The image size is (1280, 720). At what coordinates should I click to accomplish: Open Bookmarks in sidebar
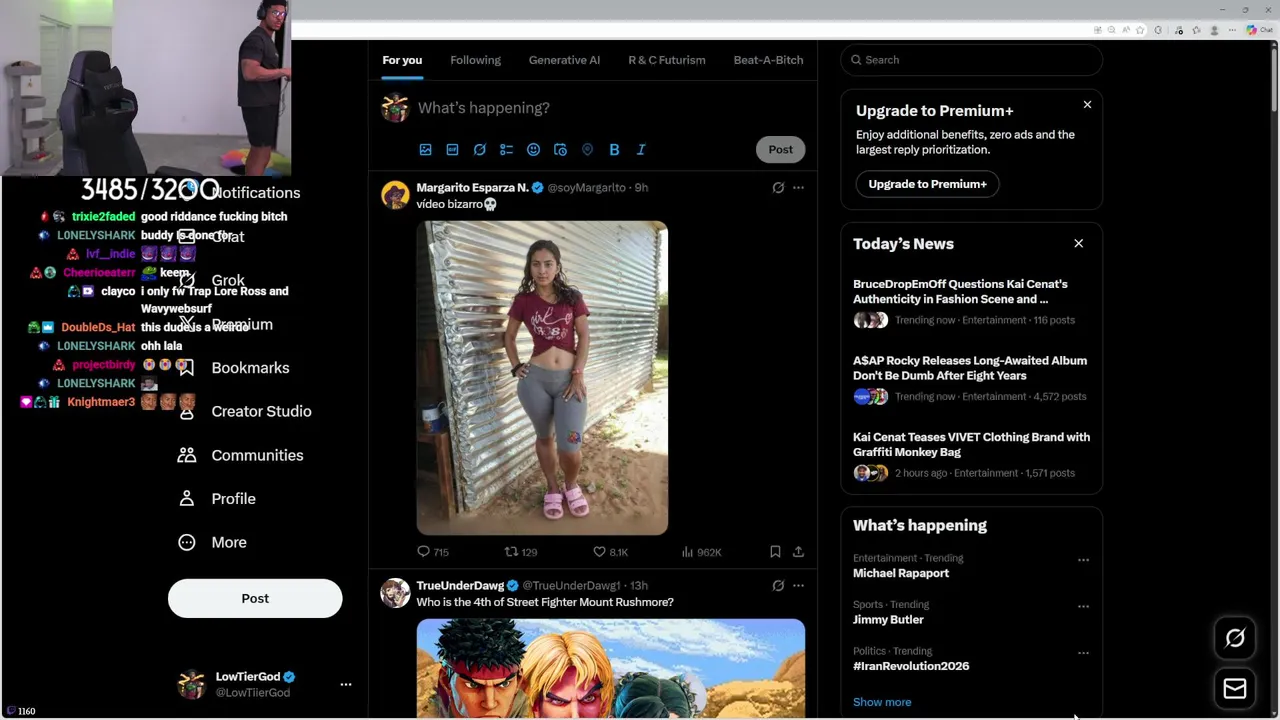[234, 368]
